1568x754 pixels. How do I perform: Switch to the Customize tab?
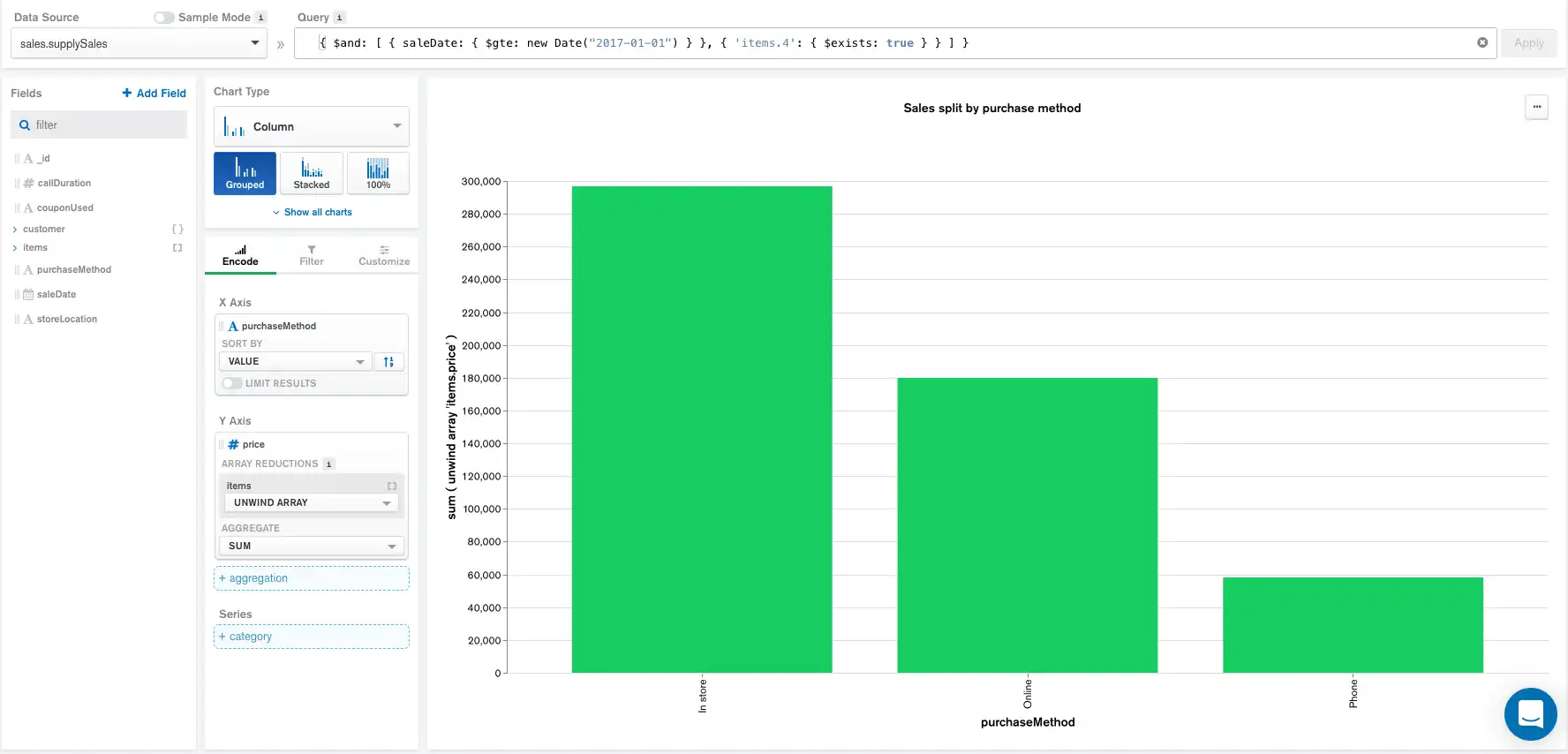384,255
